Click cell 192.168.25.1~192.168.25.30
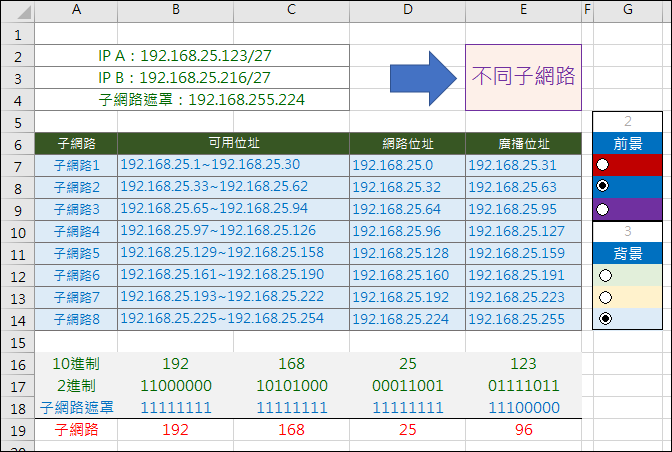 pyautogui.click(x=234, y=165)
